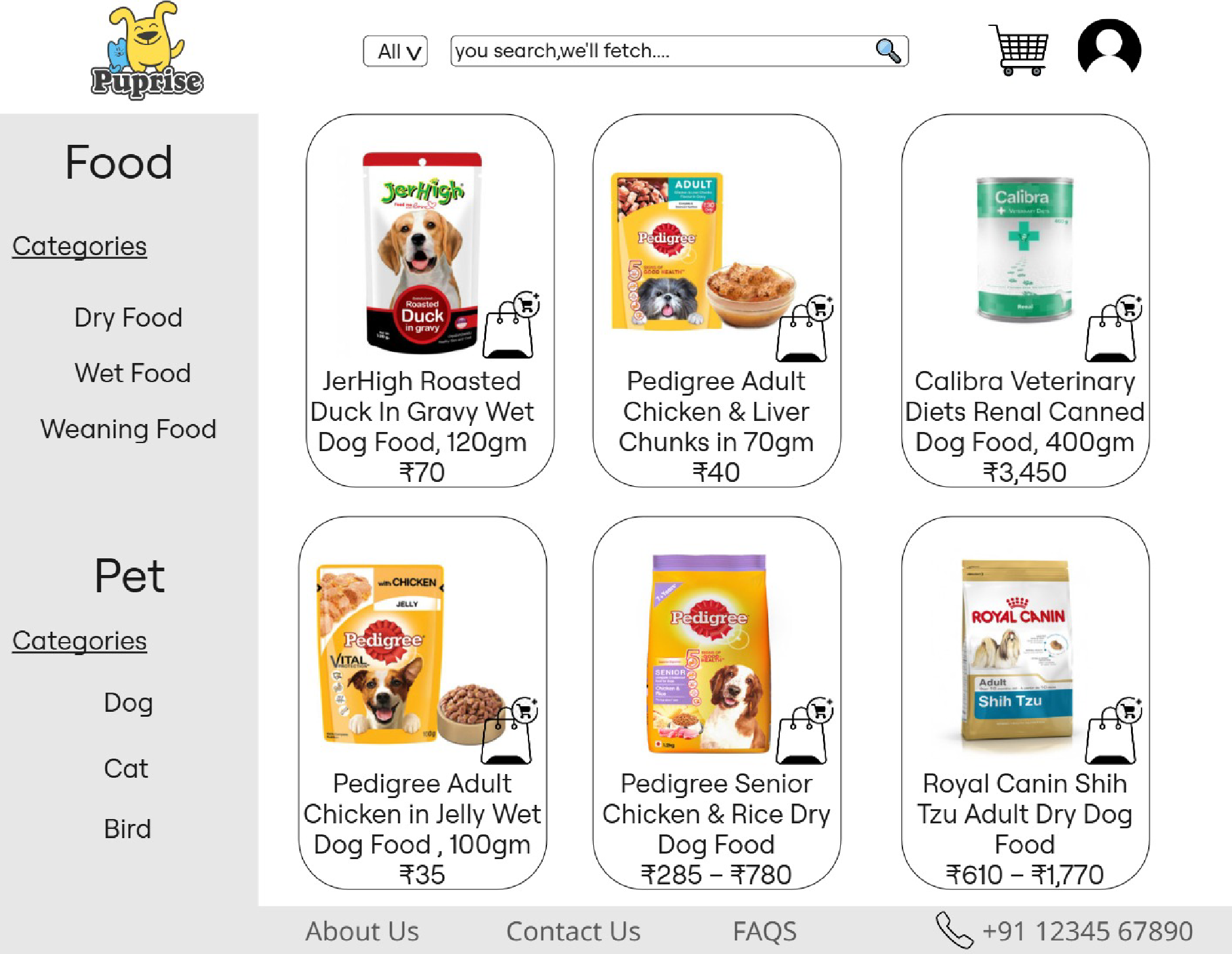
Task: Filter by Dog pet category
Action: pos(128,703)
